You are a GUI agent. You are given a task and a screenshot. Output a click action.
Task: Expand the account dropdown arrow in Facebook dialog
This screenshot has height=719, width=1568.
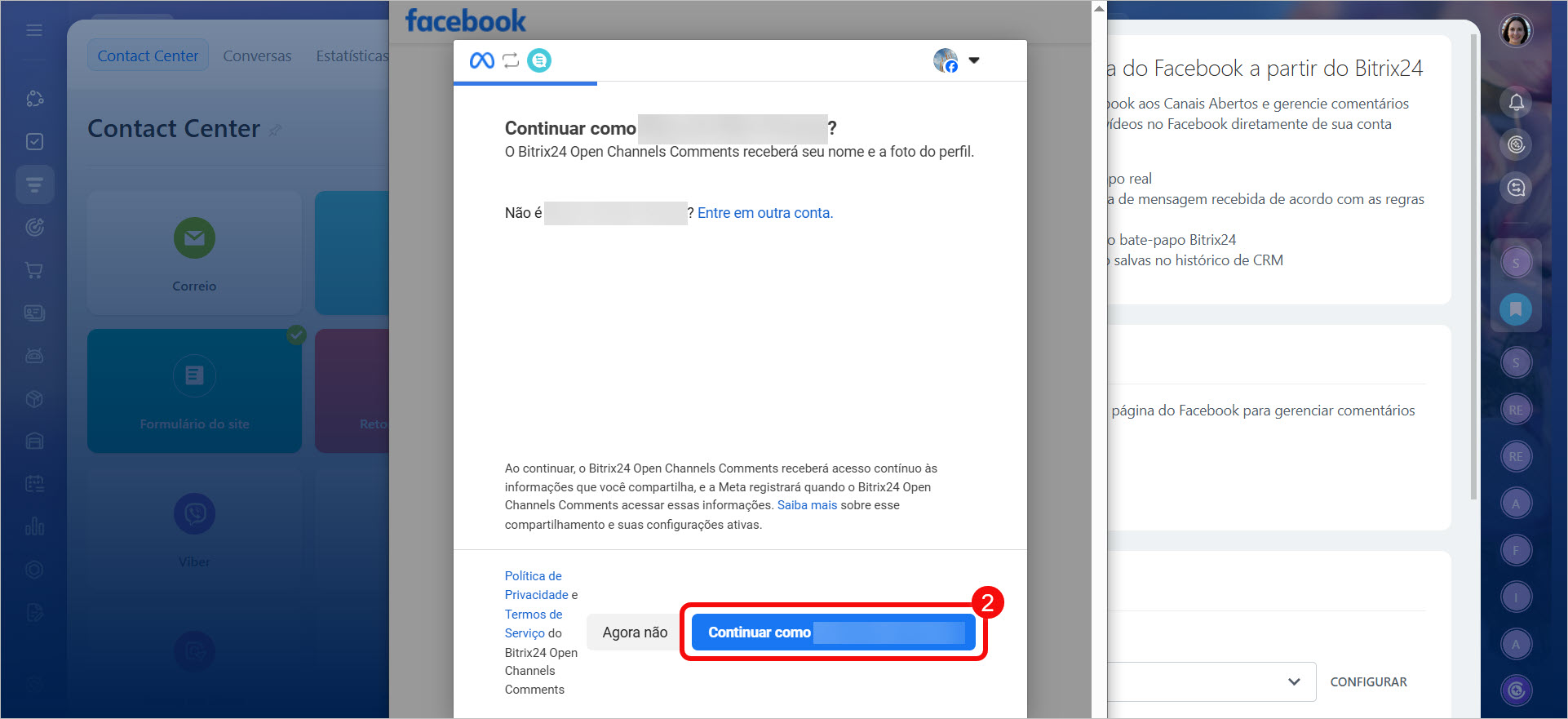click(x=973, y=60)
